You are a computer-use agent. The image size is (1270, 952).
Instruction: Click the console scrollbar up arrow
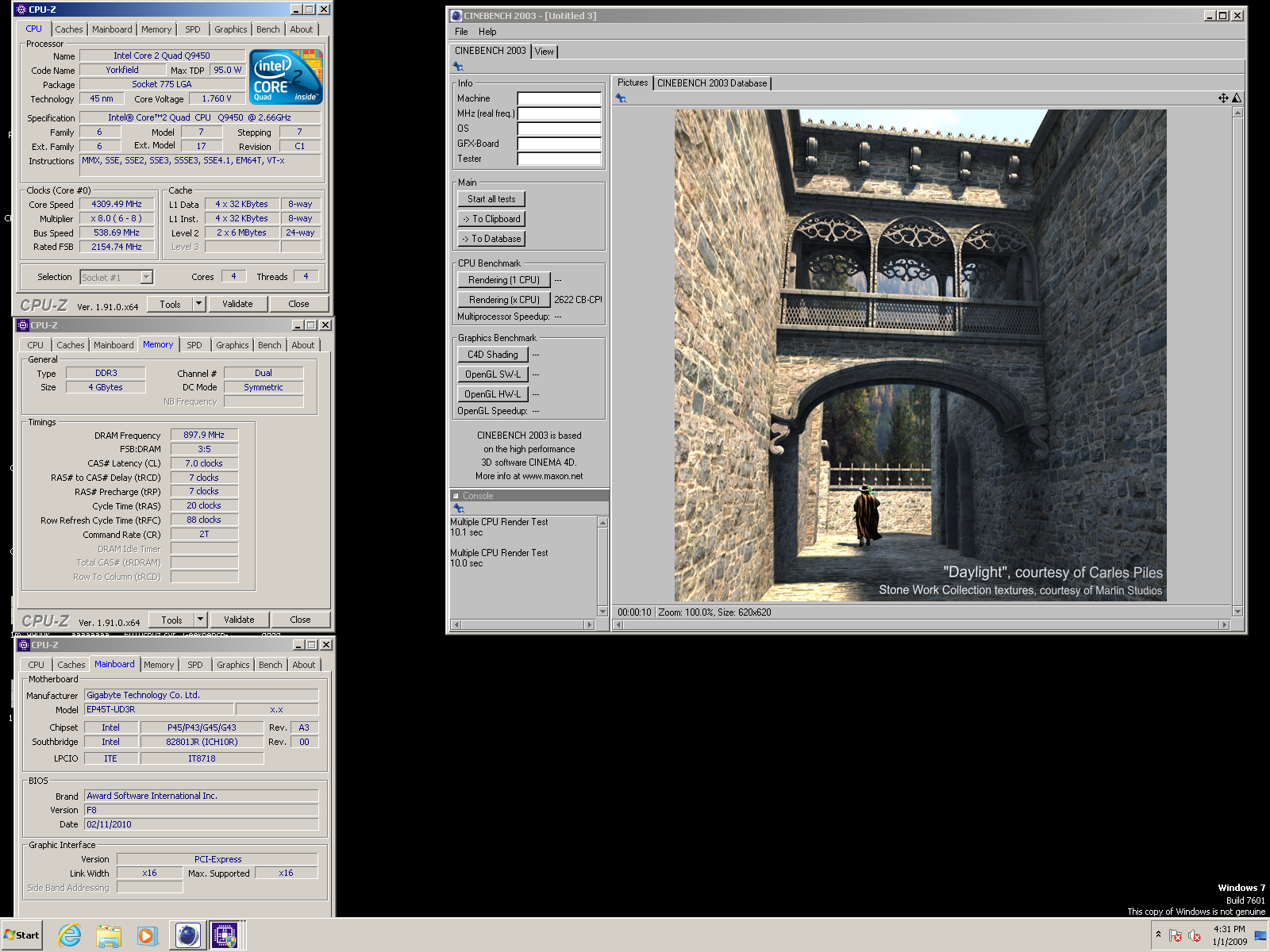coord(602,523)
